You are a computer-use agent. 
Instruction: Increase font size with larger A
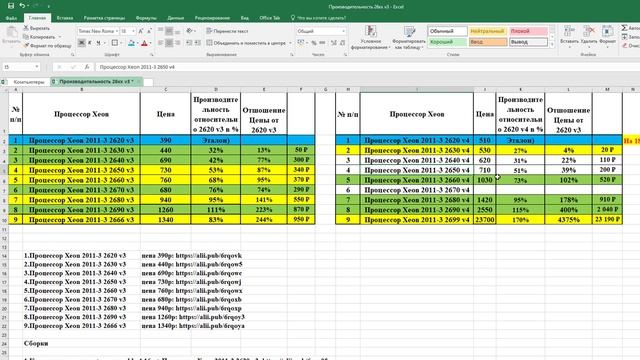(x=141, y=31)
